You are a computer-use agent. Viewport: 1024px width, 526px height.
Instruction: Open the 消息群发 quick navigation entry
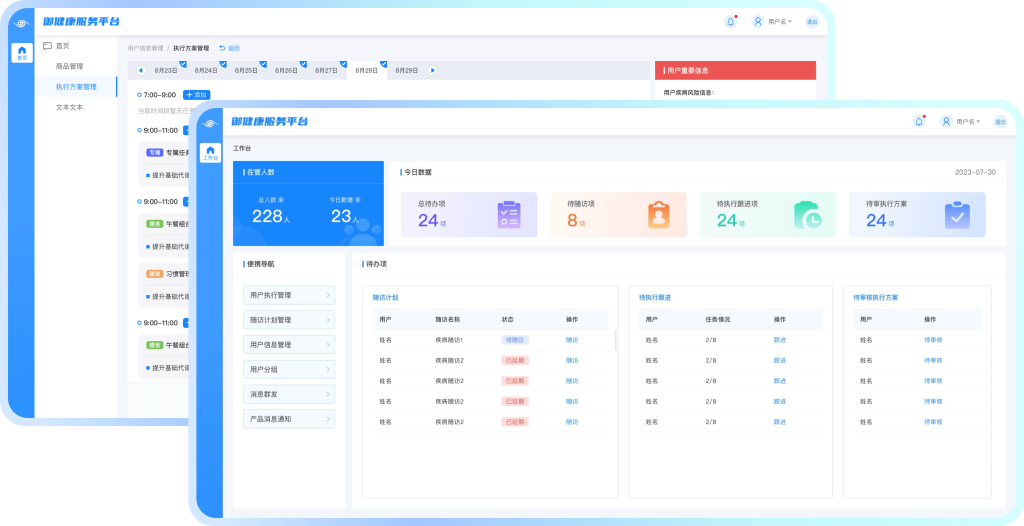tap(289, 395)
